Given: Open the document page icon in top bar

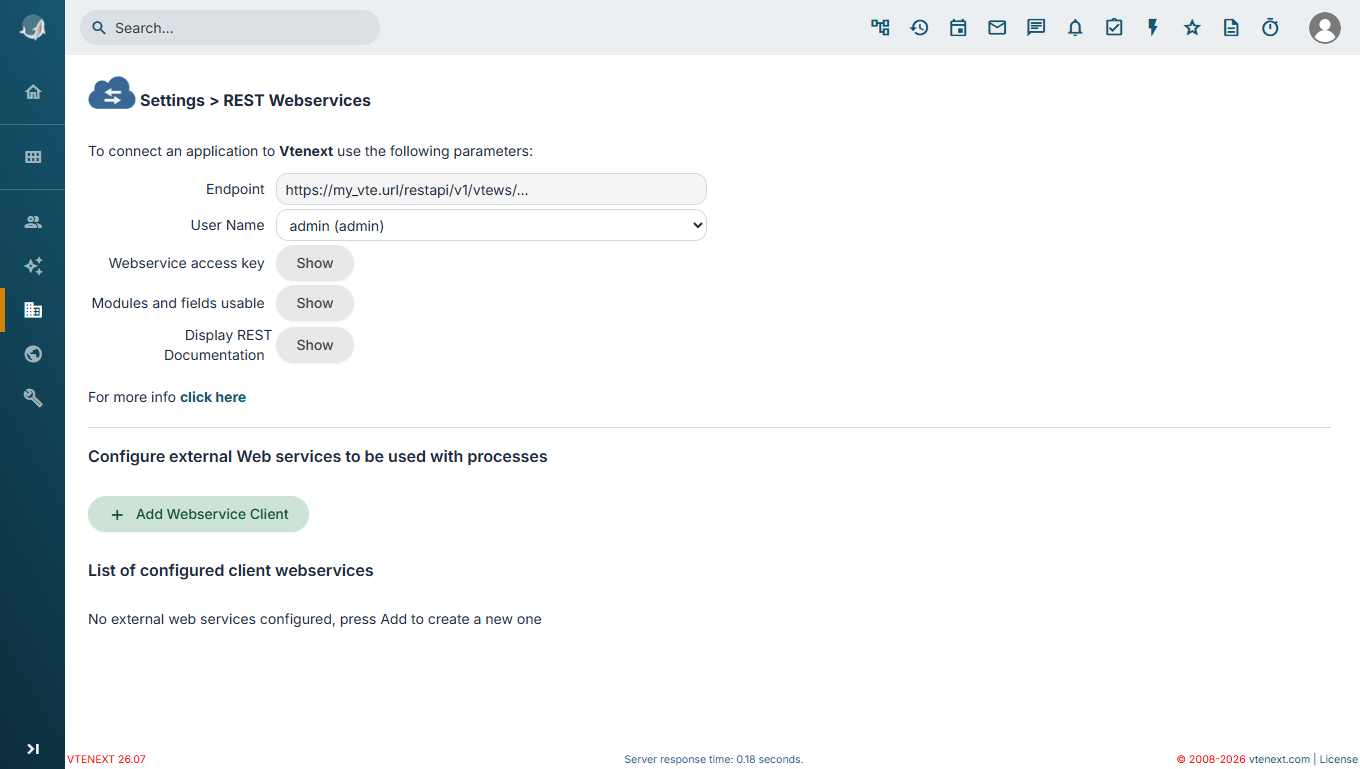Looking at the screenshot, I should tap(1231, 28).
